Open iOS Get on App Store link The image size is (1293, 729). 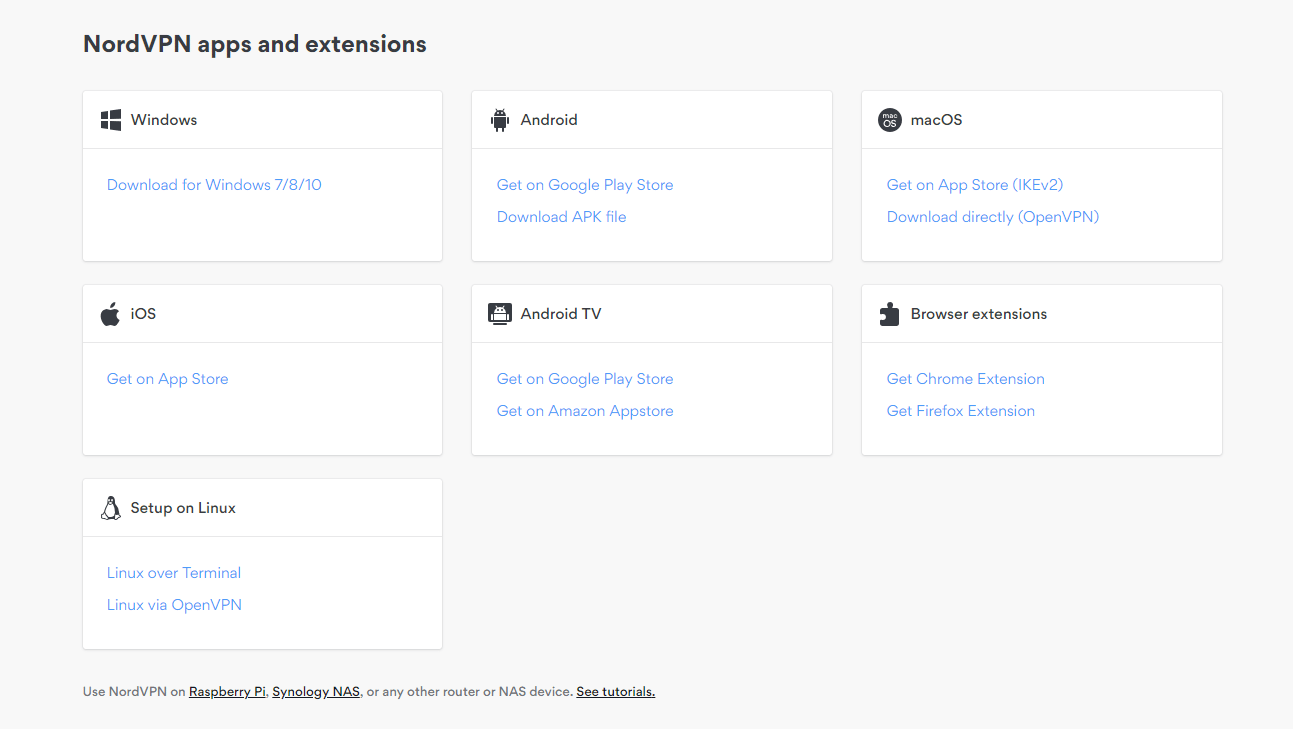[x=168, y=379]
